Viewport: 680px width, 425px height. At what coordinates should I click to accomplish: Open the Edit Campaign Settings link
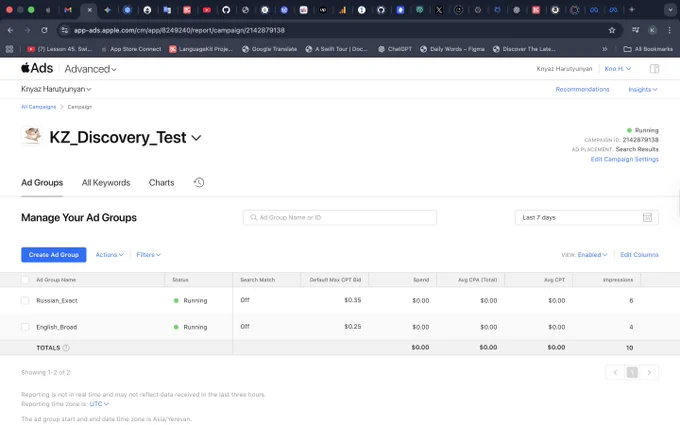pyautogui.click(x=624, y=159)
